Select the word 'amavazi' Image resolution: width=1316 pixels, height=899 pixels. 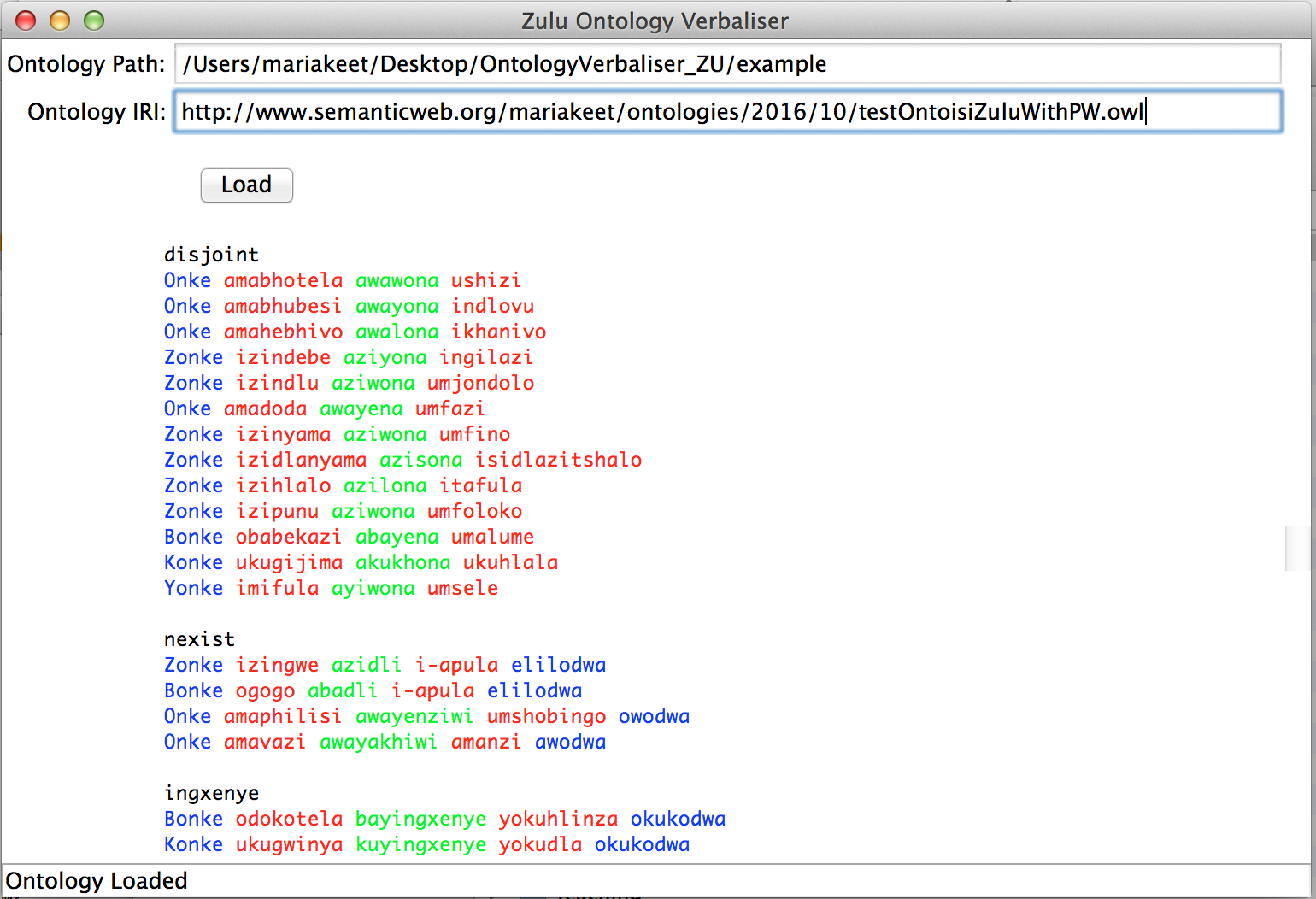pyautogui.click(x=264, y=742)
